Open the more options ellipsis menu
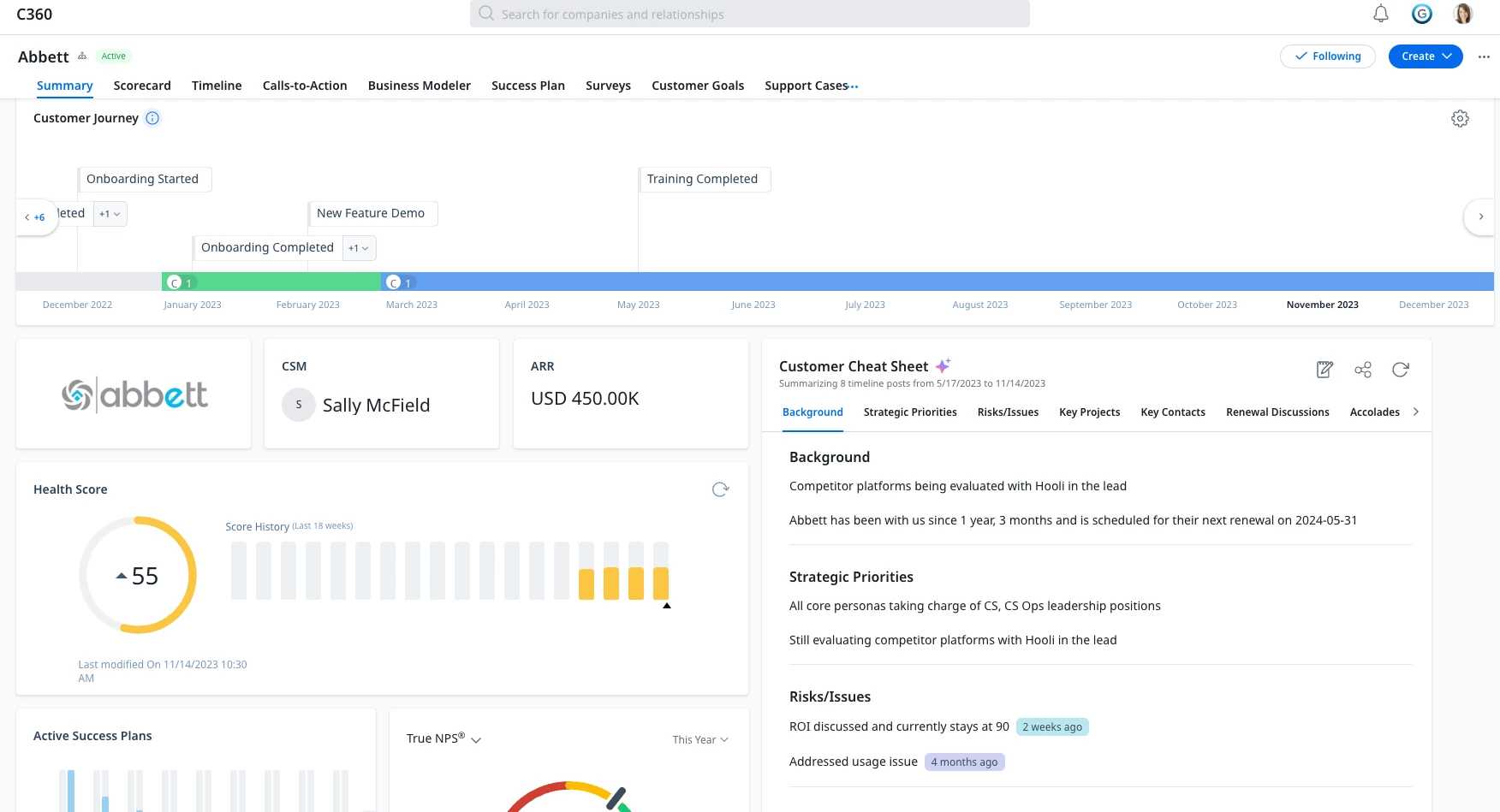The image size is (1500, 812). click(1484, 56)
